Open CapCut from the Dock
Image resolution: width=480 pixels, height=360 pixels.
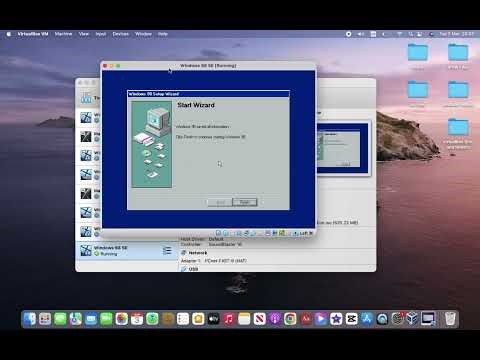[352, 319]
